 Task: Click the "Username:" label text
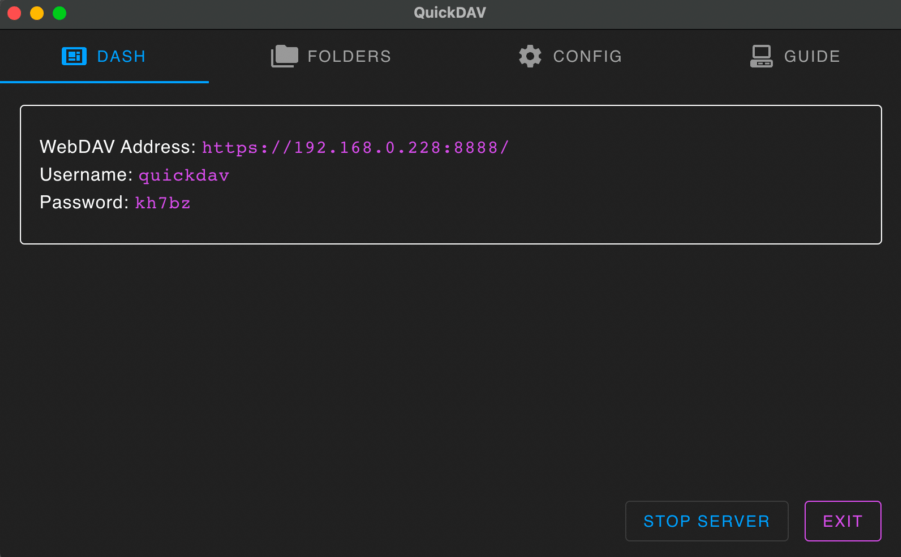[x=86, y=175]
